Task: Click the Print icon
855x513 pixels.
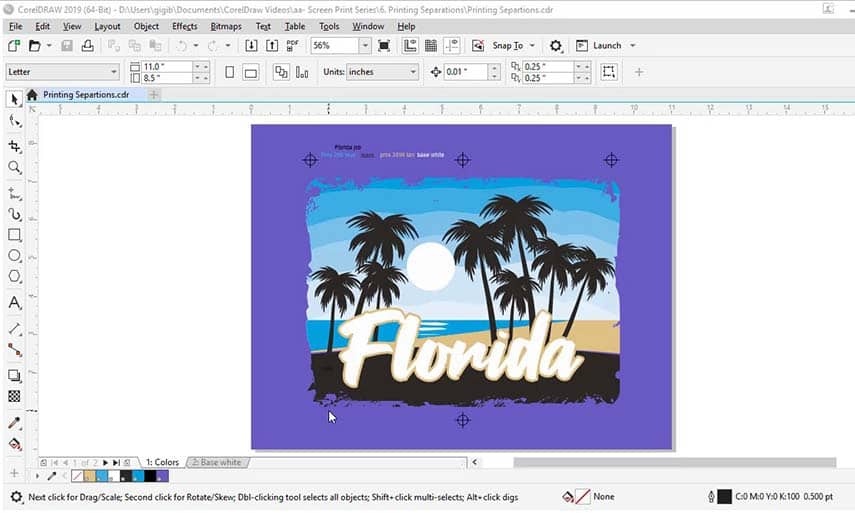Action: [87, 46]
